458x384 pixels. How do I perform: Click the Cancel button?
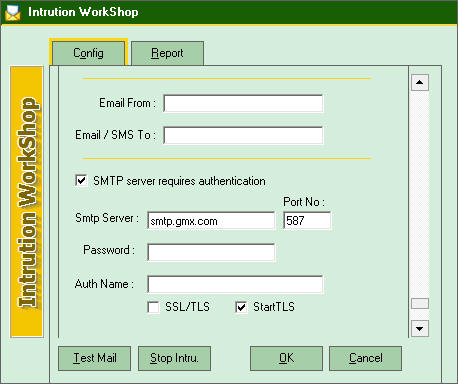[x=366, y=358]
